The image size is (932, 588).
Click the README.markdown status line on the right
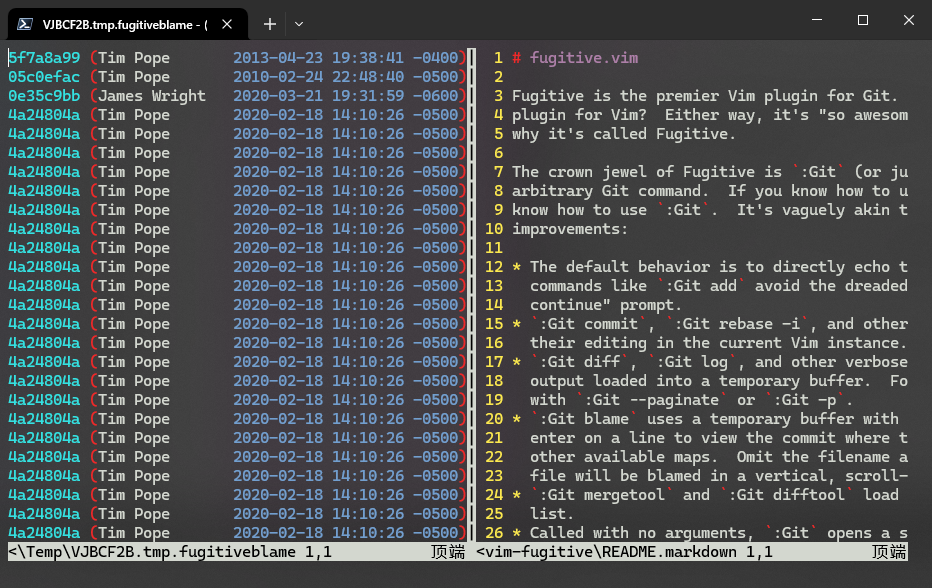[x=692, y=552]
